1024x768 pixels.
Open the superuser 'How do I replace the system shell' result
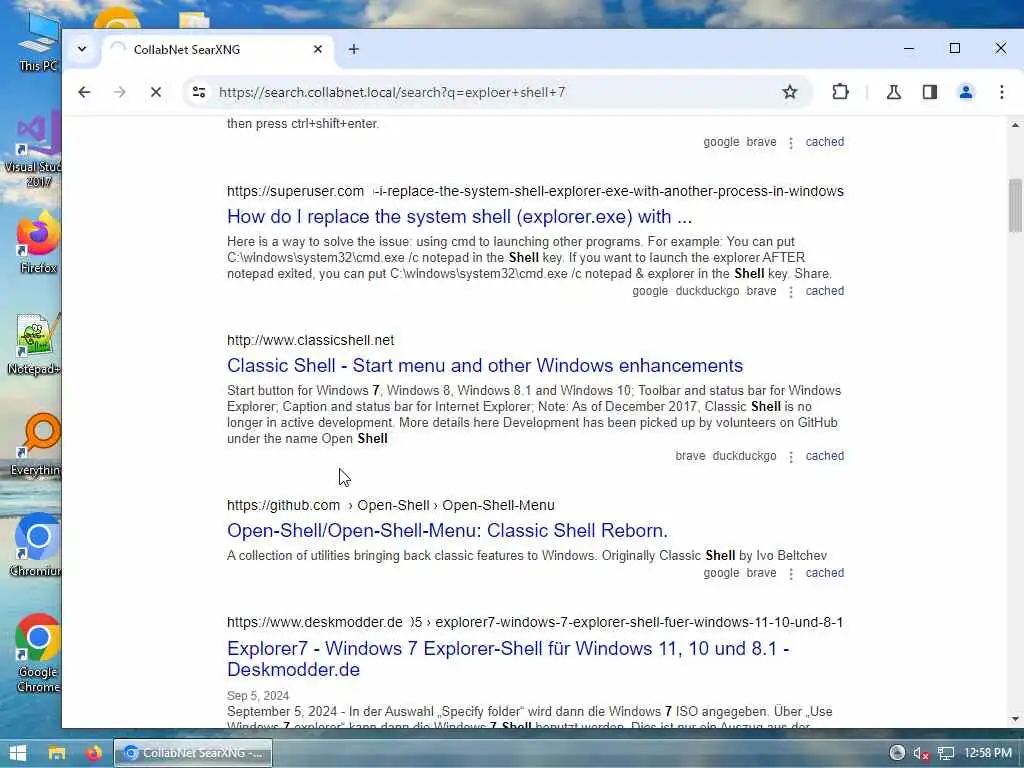pos(459,216)
